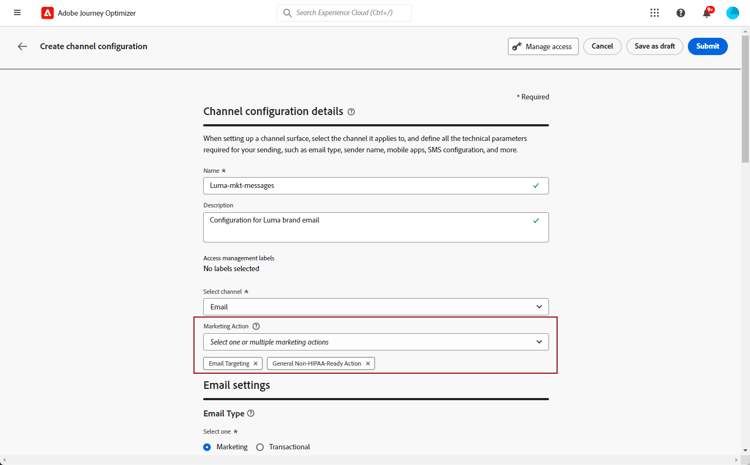Open the user profile avatar

coord(733,13)
